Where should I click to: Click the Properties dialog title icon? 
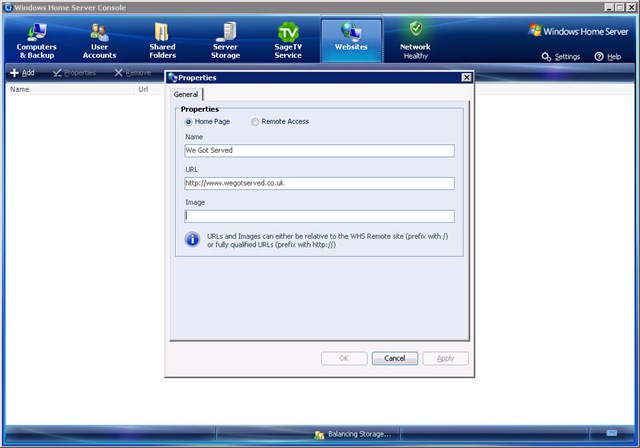pyautogui.click(x=172, y=78)
